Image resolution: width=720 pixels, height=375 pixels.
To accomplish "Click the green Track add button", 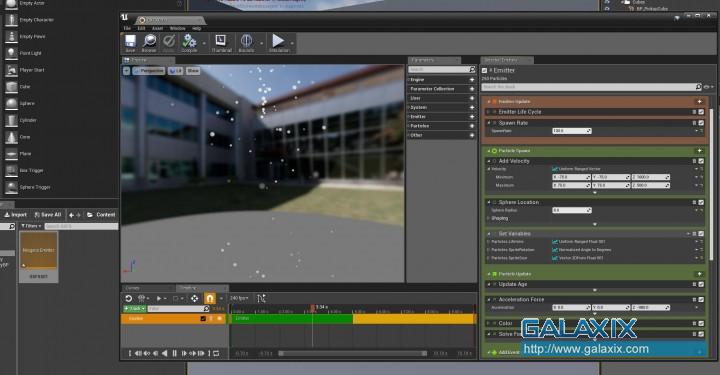I will pyautogui.click(x=134, y=309).
